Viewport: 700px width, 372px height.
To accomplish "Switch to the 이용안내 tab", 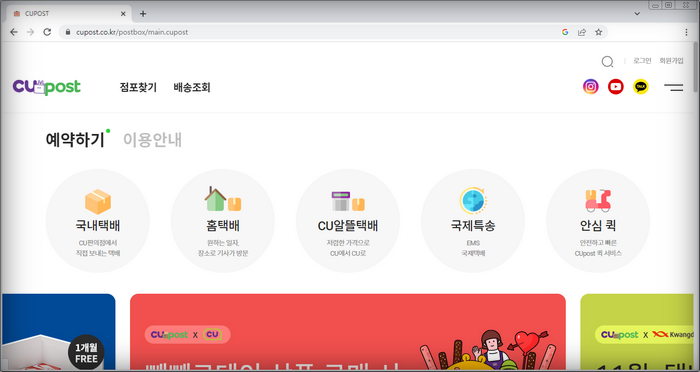I will (x=153, y=140).
